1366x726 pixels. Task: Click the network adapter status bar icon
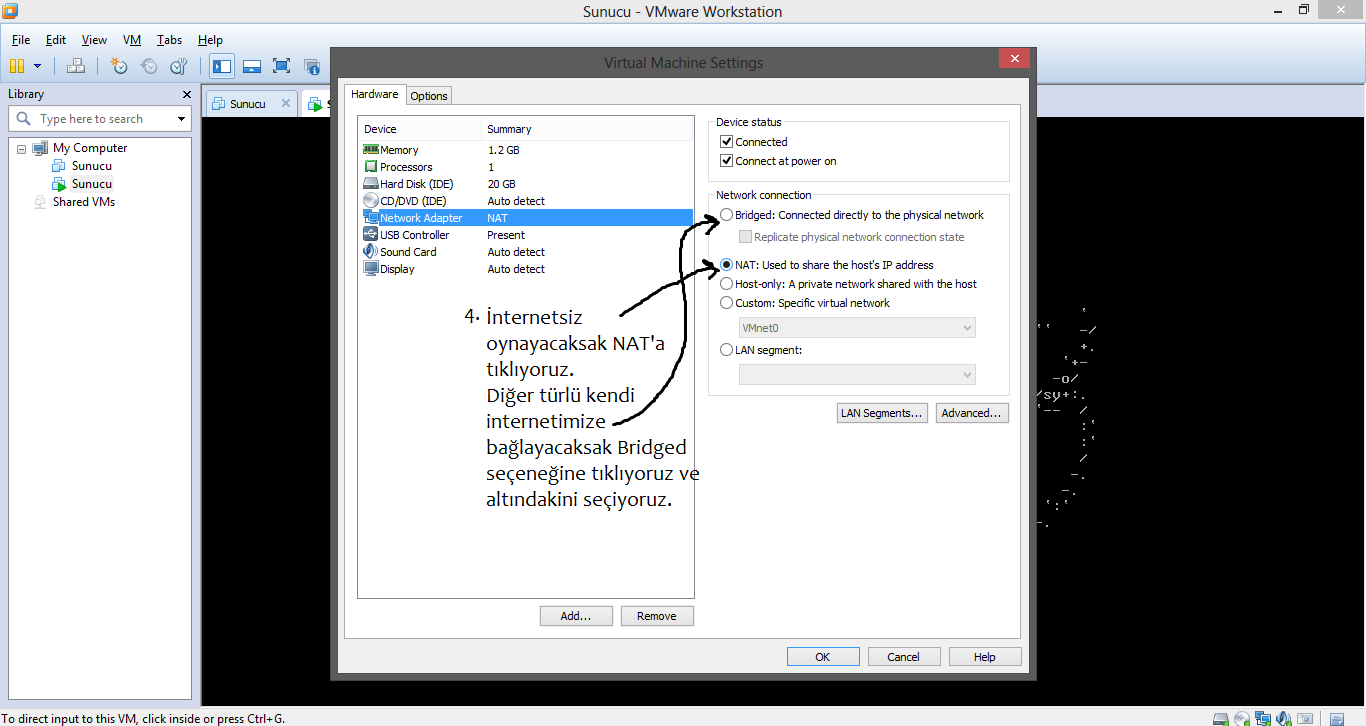[x=1263, y=718]
